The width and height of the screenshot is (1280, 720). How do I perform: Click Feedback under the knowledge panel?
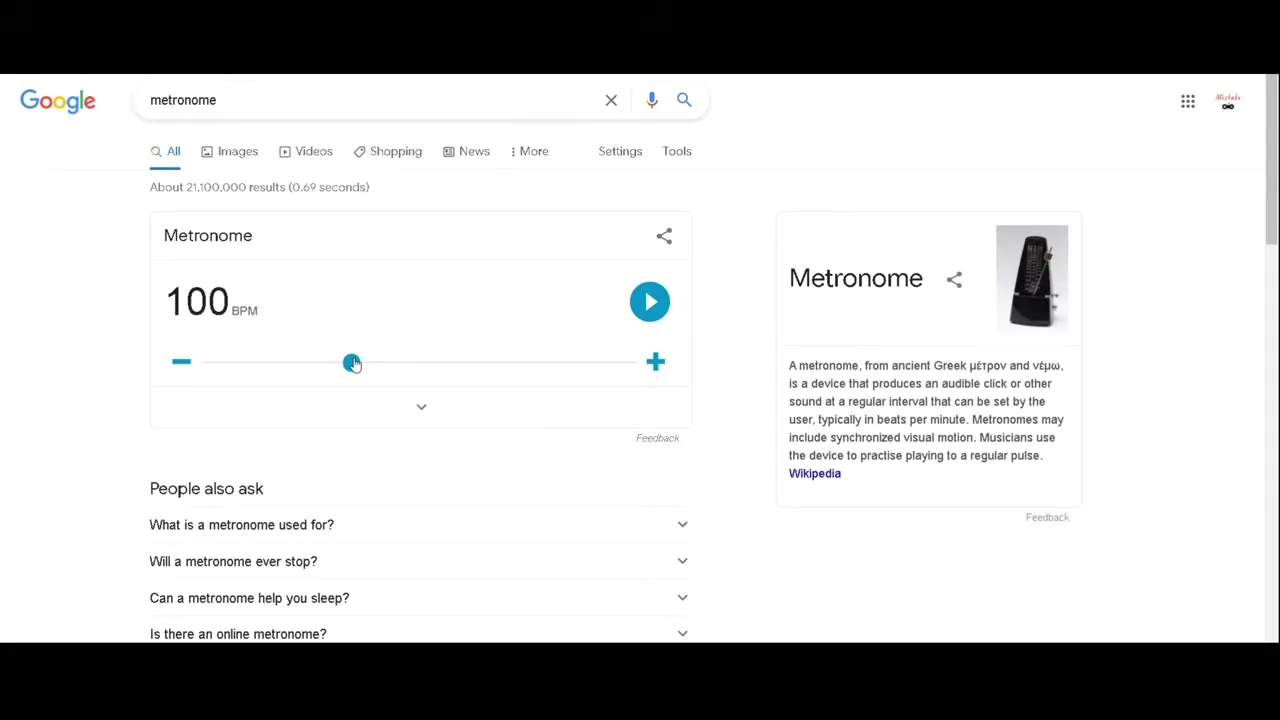[1047, 517]
